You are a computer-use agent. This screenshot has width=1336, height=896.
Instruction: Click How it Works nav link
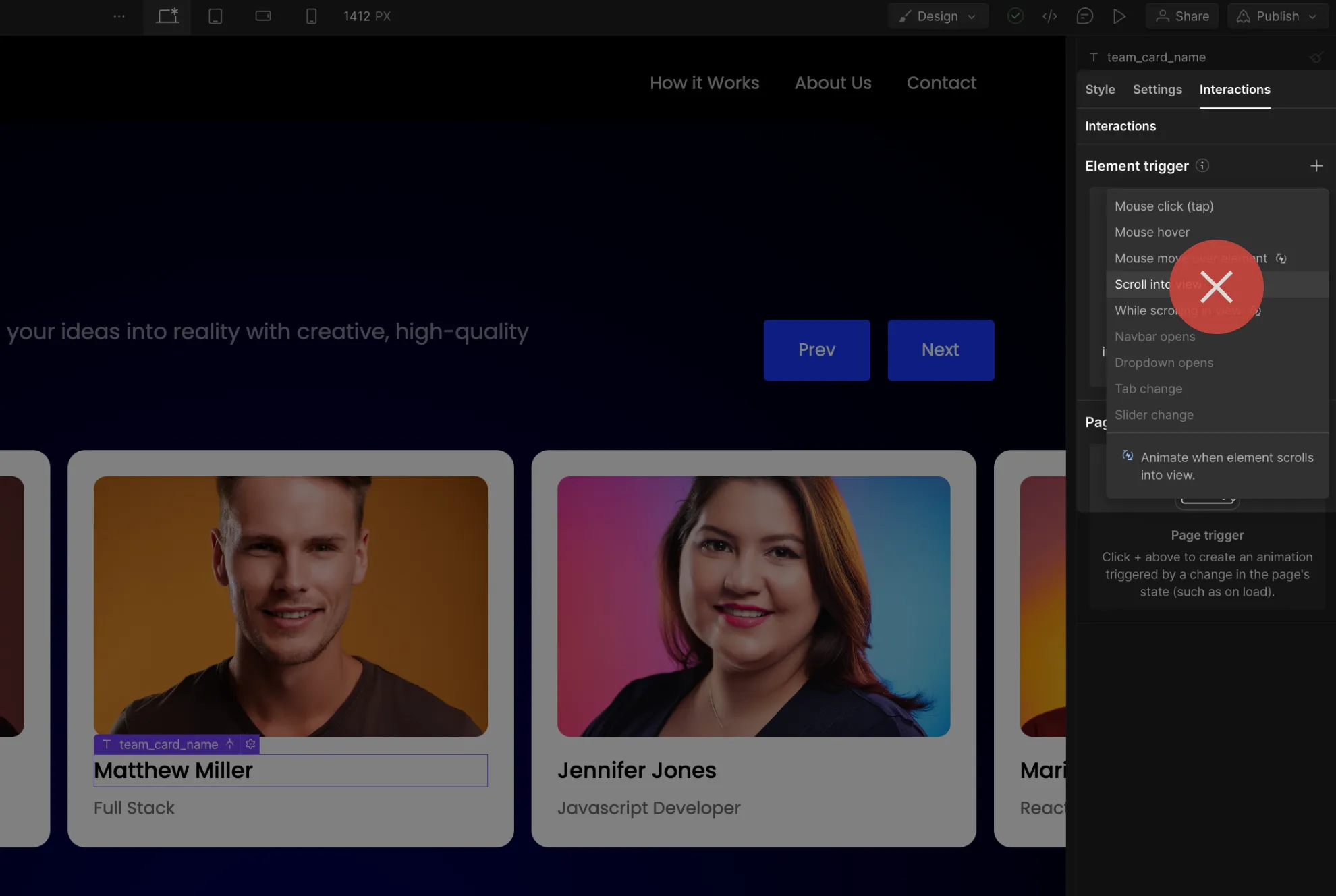[704, 83]
